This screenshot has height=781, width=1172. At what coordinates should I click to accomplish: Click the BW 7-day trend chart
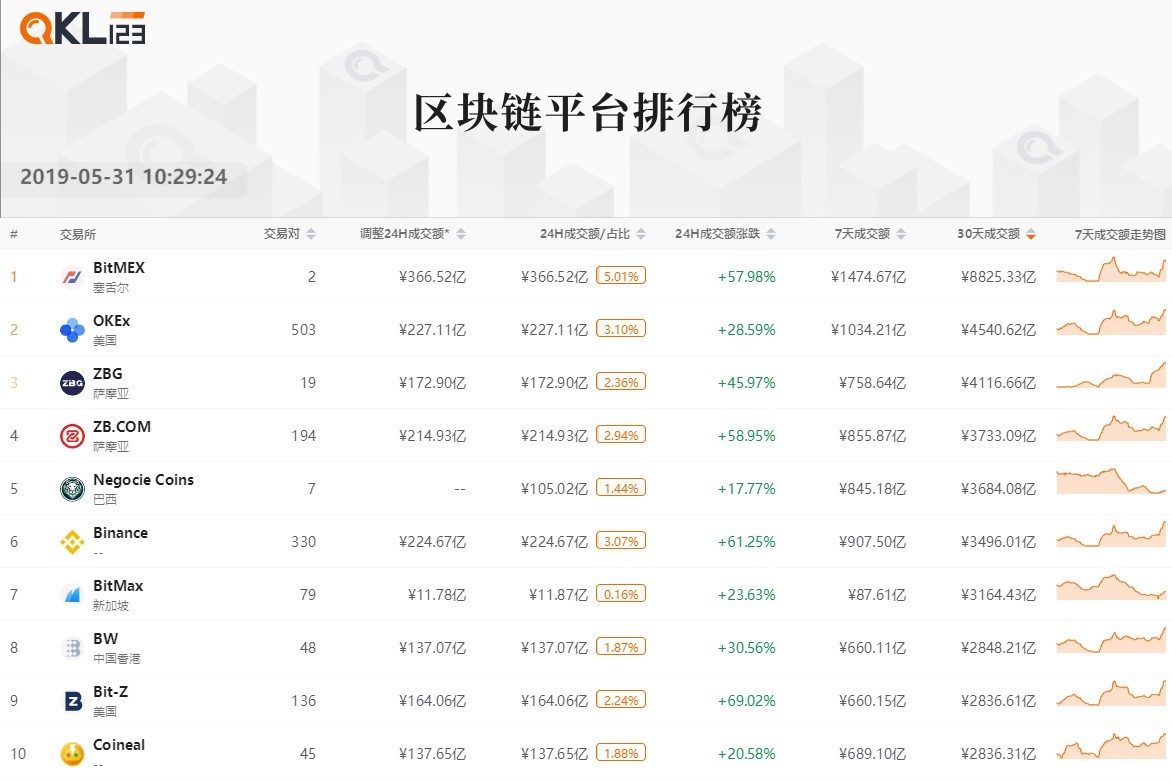[1111, 640]
